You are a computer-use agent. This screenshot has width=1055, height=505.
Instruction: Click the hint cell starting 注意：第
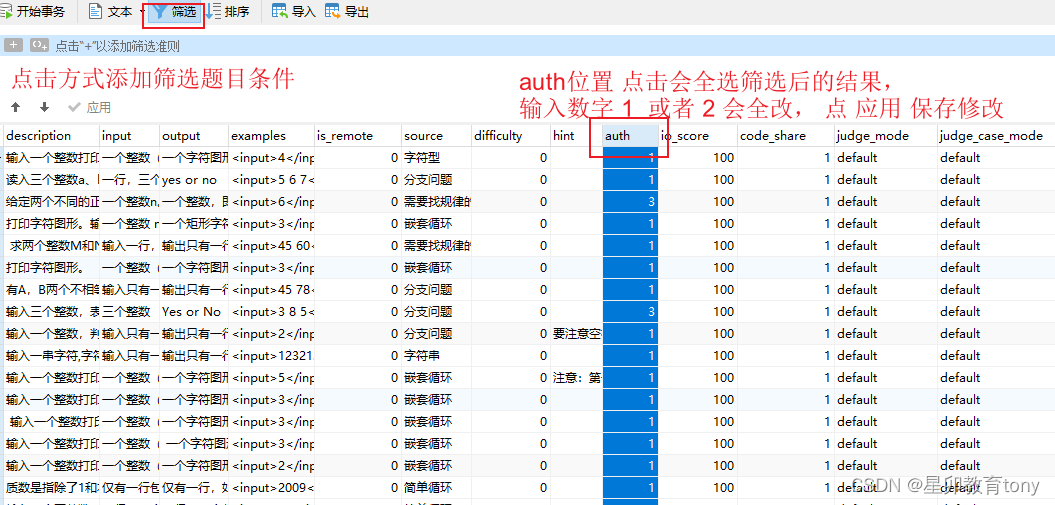pos(576,377)
